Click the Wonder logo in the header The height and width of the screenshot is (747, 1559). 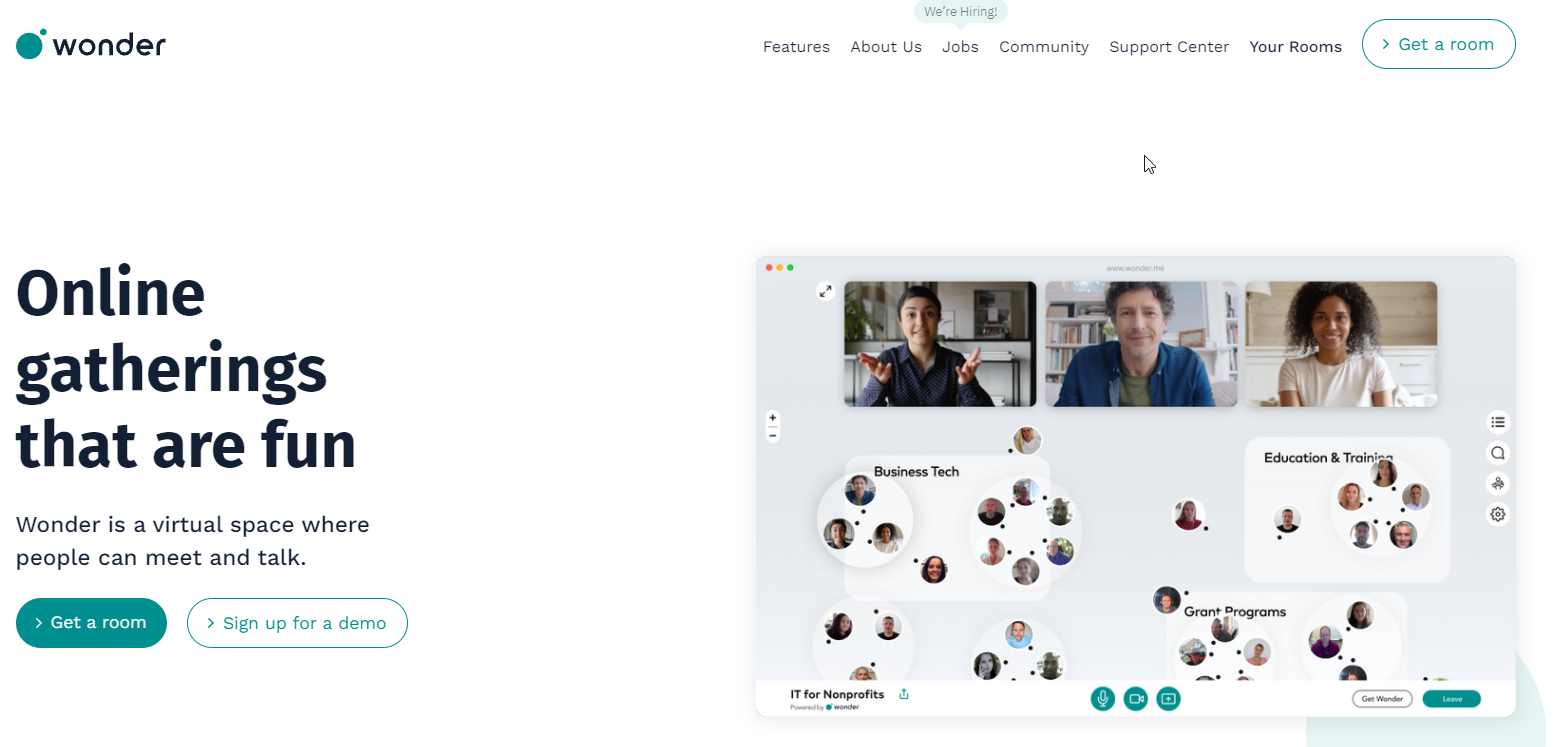click(x=91, y=45)
